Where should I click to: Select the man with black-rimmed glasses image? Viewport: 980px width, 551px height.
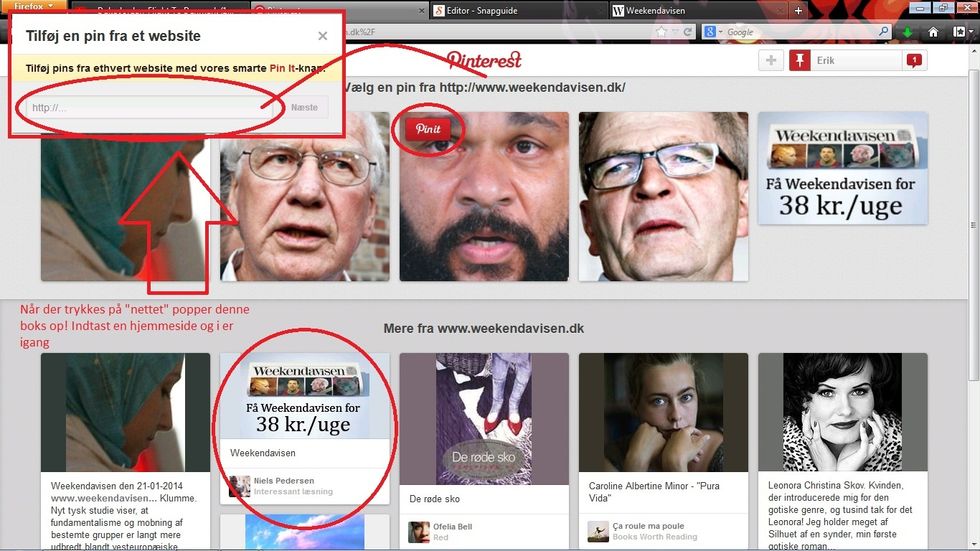tap(663, 196)
